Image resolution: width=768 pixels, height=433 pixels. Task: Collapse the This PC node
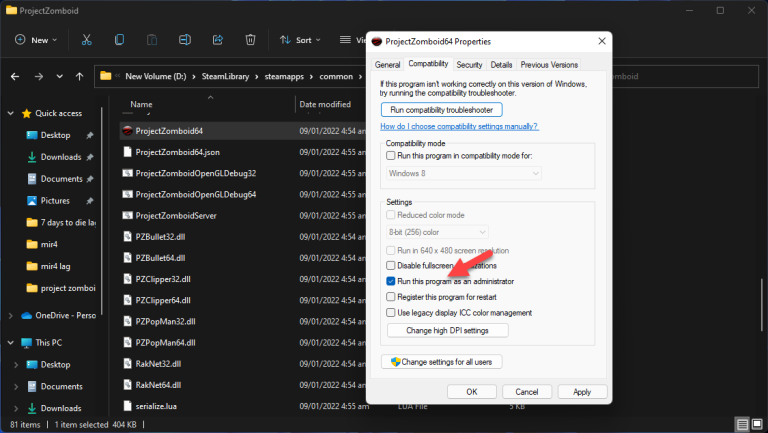[11, 343]
